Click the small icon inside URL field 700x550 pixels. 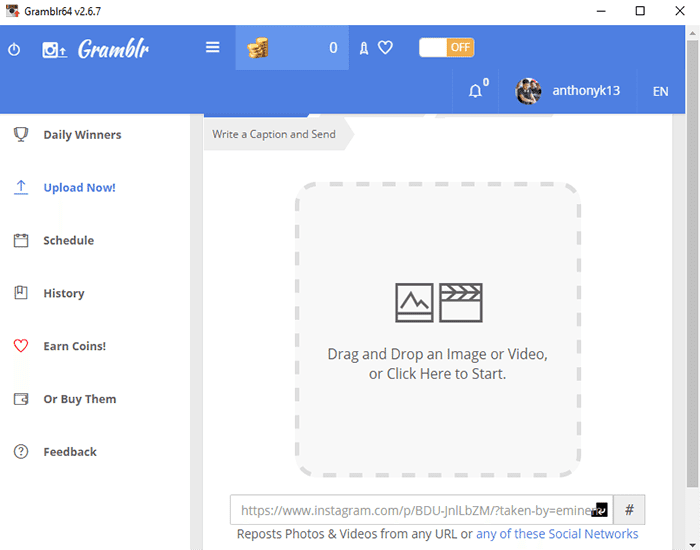(x=599, y=510)
